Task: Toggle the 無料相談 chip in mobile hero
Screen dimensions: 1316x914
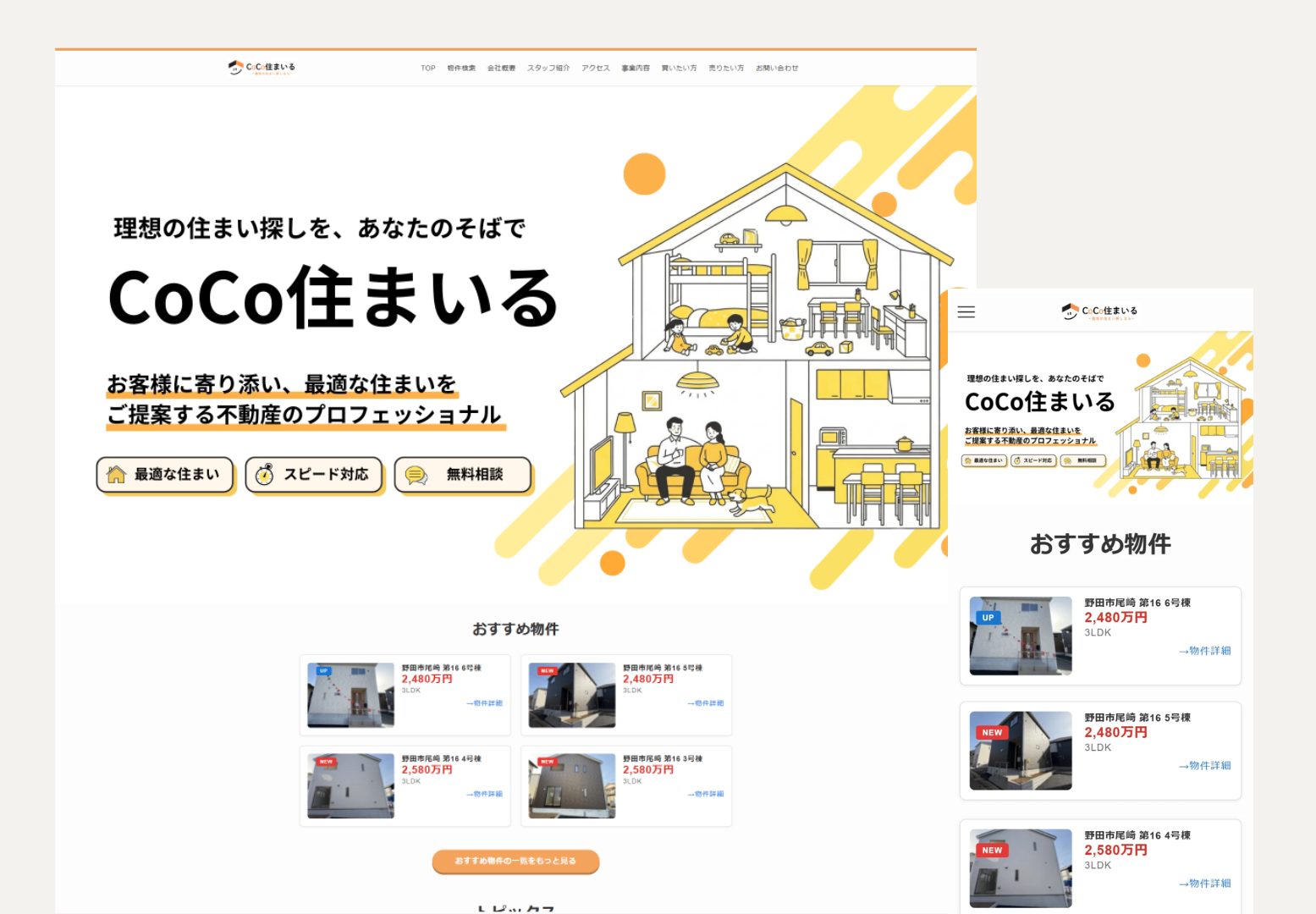Action: pyautogui.click(x=1082, y=460)
